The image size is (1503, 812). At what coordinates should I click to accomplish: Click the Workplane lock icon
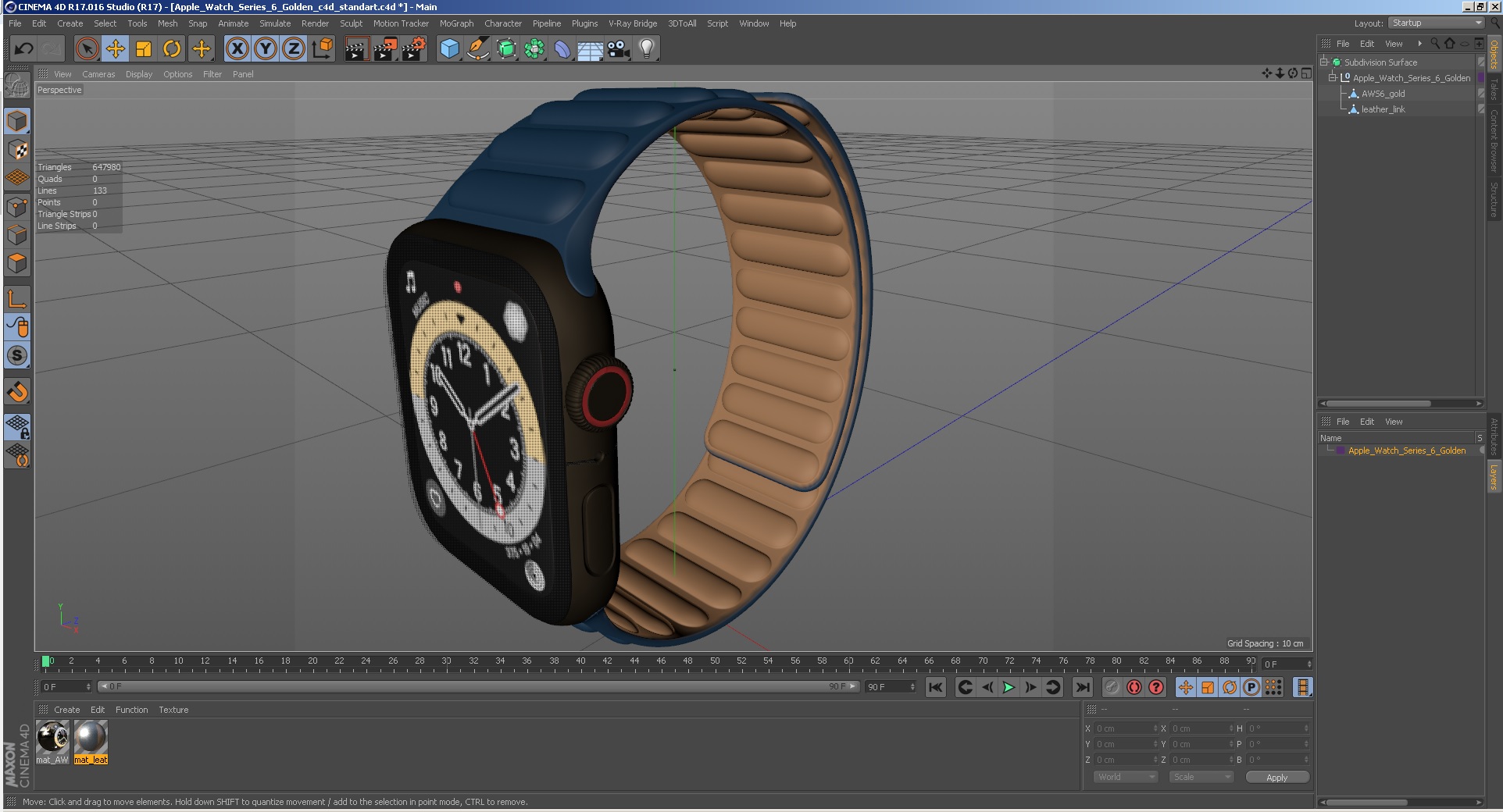click(17, 426)
